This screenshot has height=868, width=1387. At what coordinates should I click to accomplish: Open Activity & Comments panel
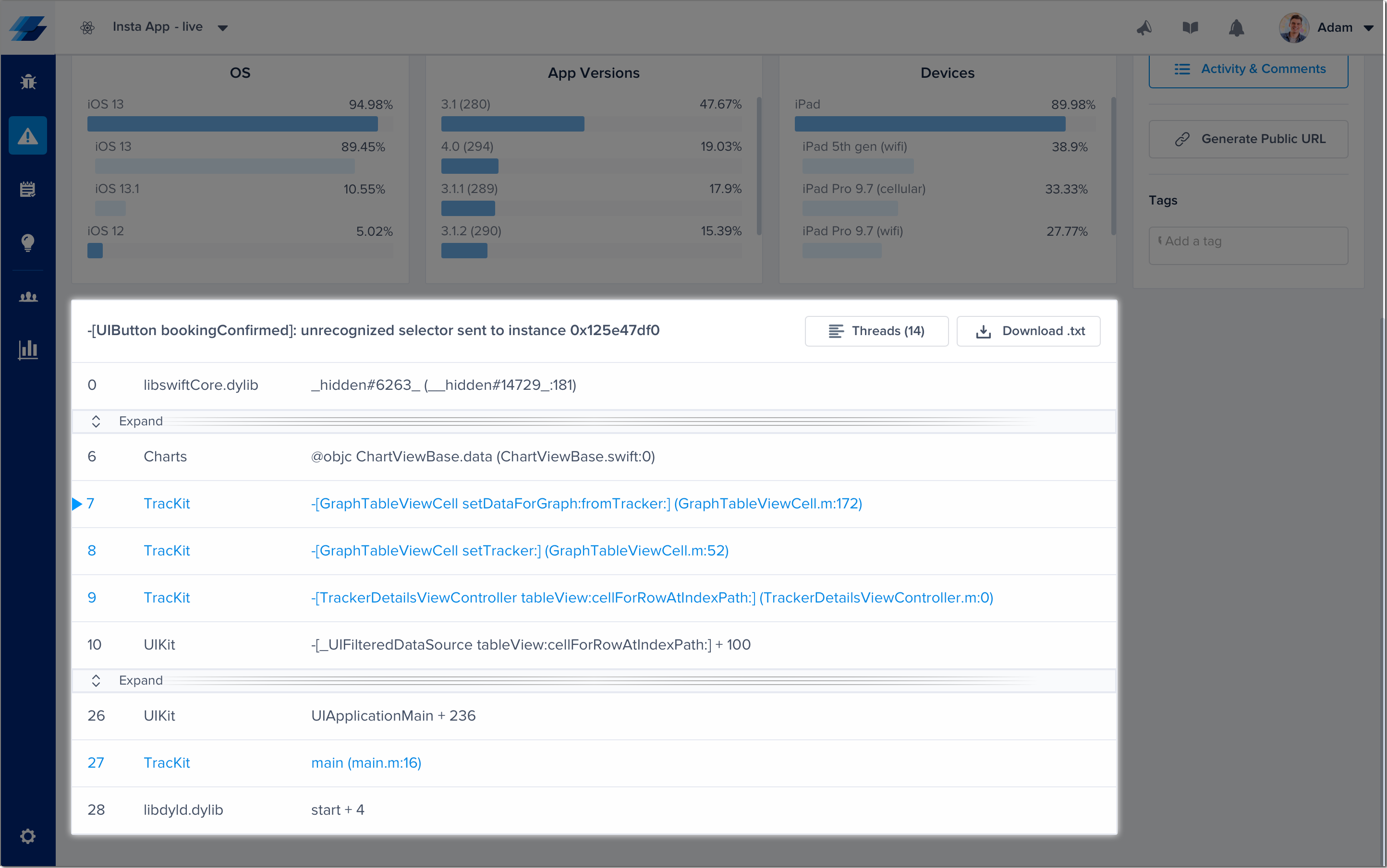(1248, 70)
